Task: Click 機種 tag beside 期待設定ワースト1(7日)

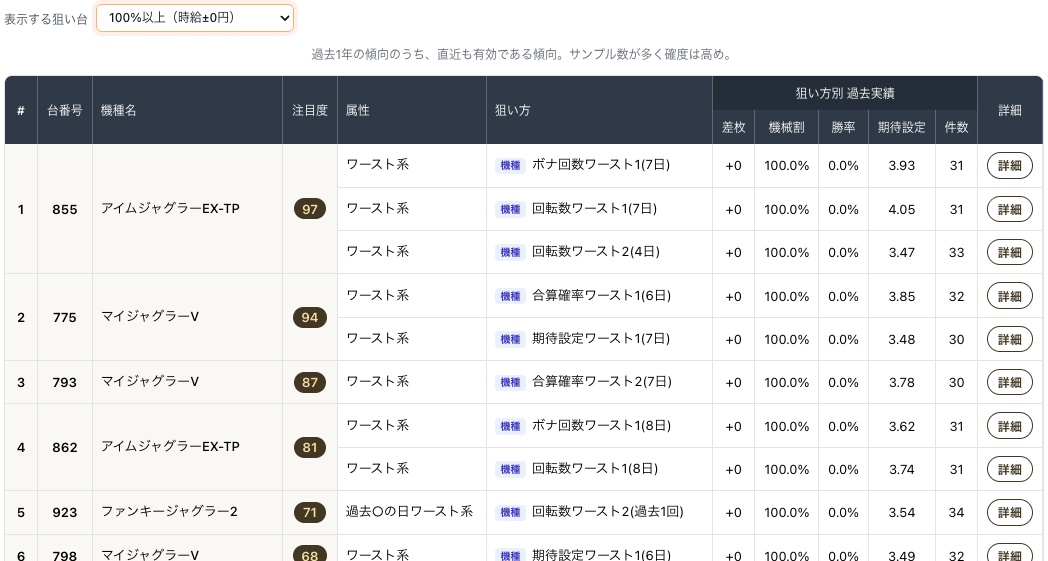Action: point(510,339)
